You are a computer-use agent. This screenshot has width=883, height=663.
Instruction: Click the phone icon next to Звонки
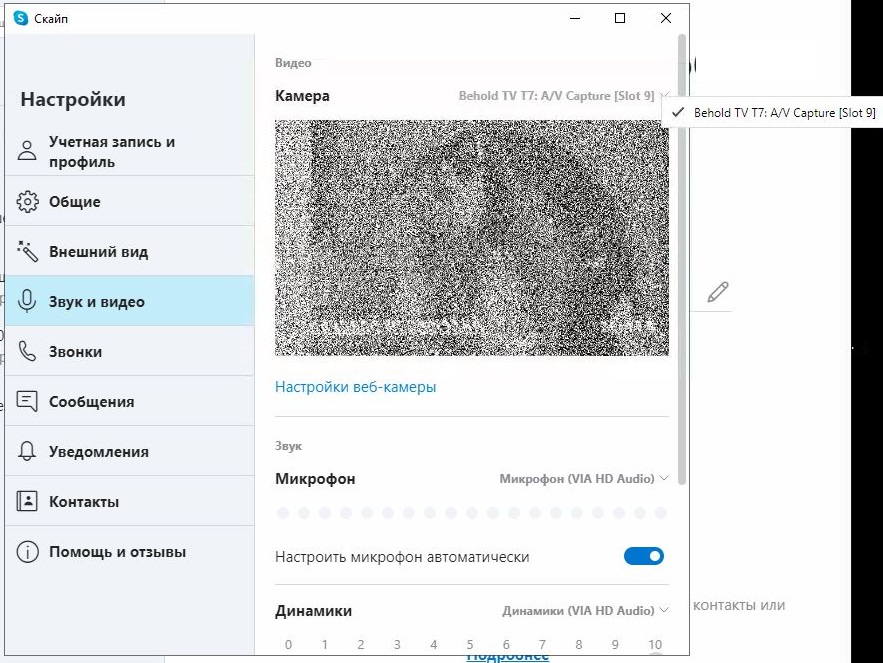28,351
